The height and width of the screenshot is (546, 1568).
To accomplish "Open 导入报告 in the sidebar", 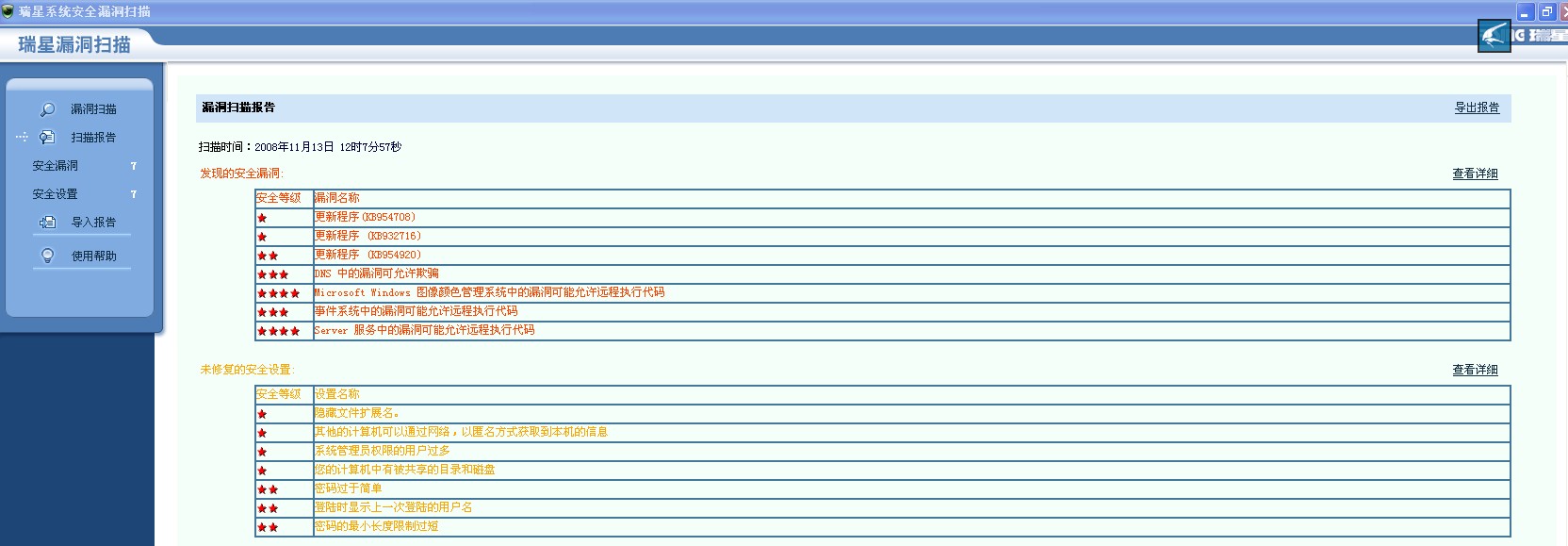I will [x=93, y=223].
